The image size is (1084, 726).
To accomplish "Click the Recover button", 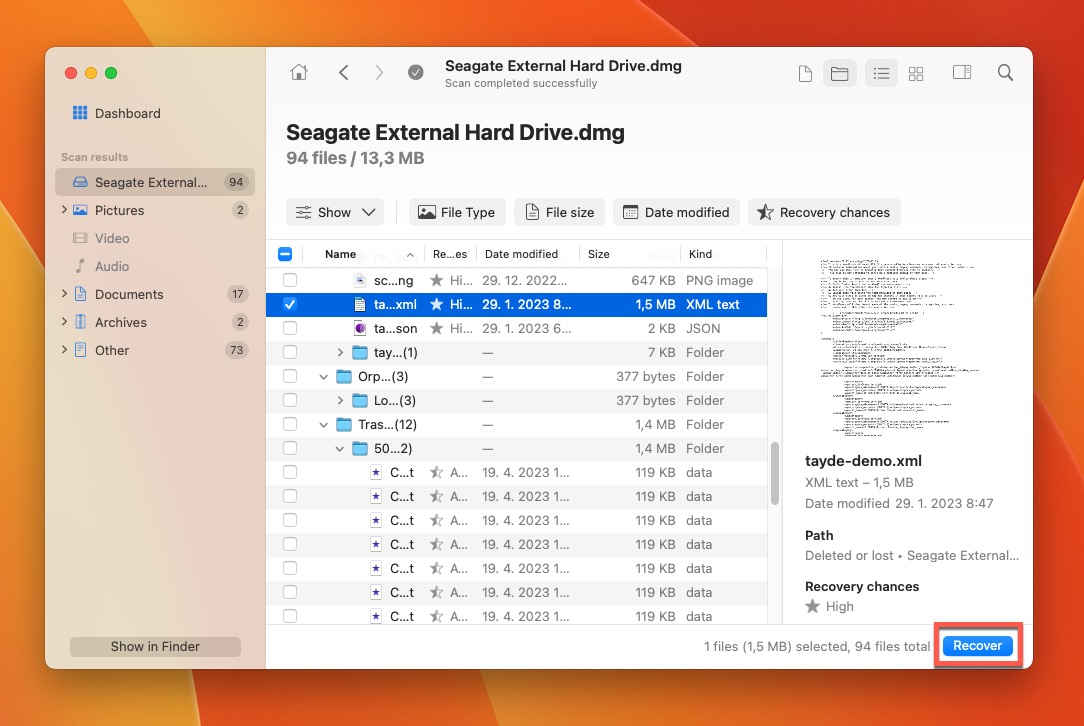I will pyautogui.click(x=978, y=646).
